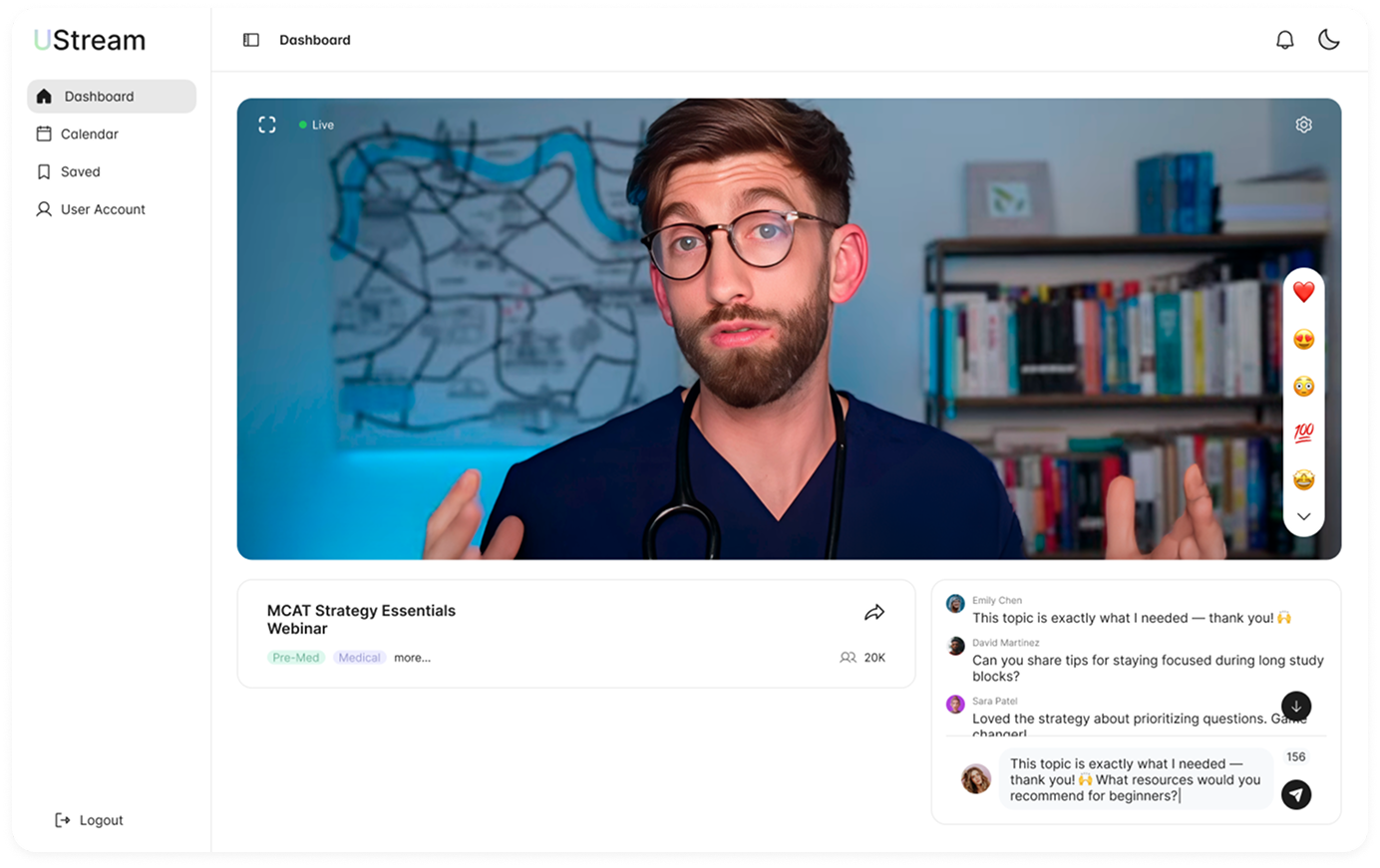1380x868 pixels.
Task: Open the Calendar section
Action: [90, 134]
